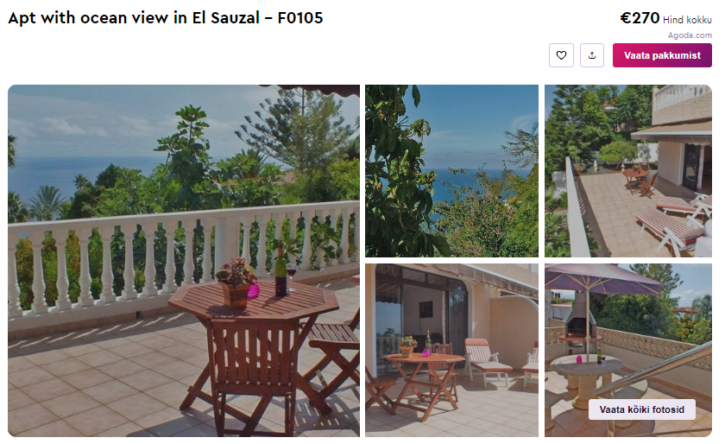Image resolution: width=725 pixels, height=444 pixels.
Task: Open the large balcony table photo
Action: tap(184, 260)
